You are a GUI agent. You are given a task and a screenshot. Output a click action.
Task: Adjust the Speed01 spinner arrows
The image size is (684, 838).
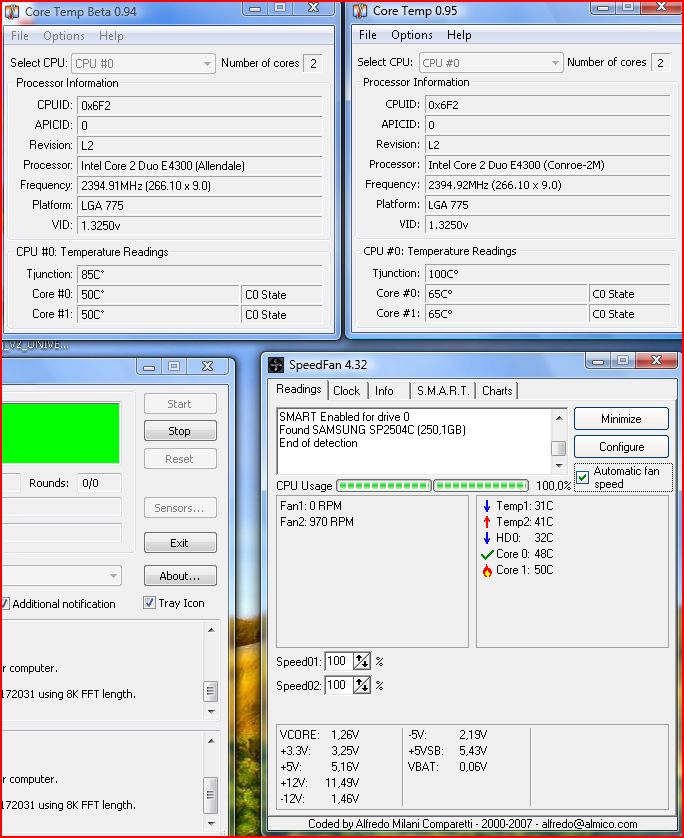pos(362,661)
